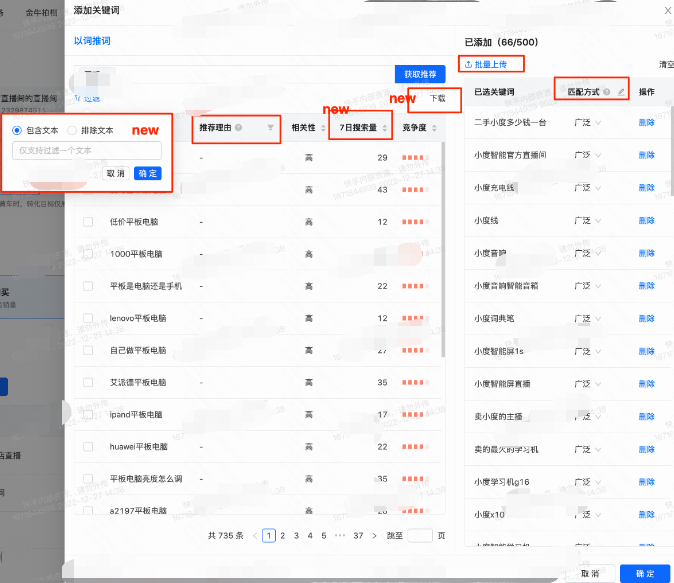
Task: Select the 包含文本 radio option
Action: coord(17,130)
